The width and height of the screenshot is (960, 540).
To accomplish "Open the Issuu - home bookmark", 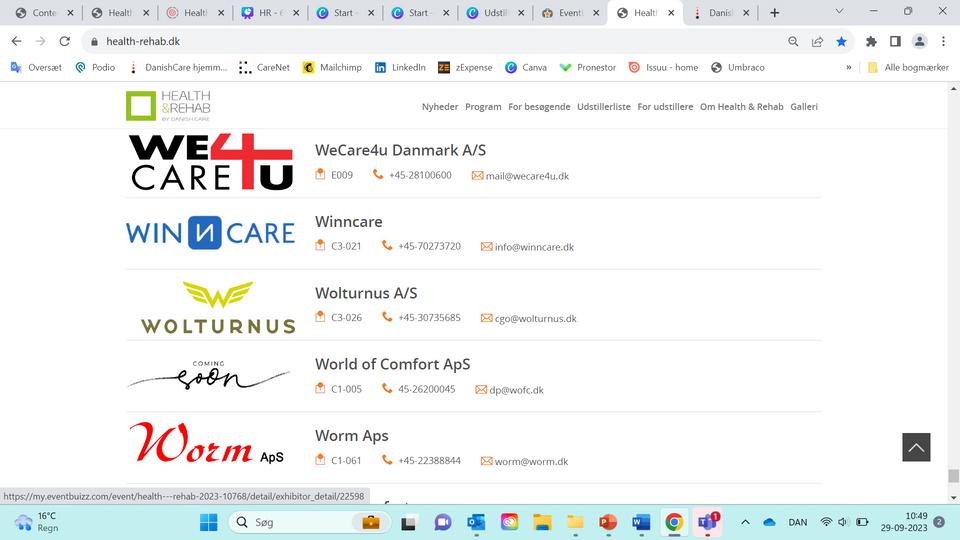I will click(663, 67).
